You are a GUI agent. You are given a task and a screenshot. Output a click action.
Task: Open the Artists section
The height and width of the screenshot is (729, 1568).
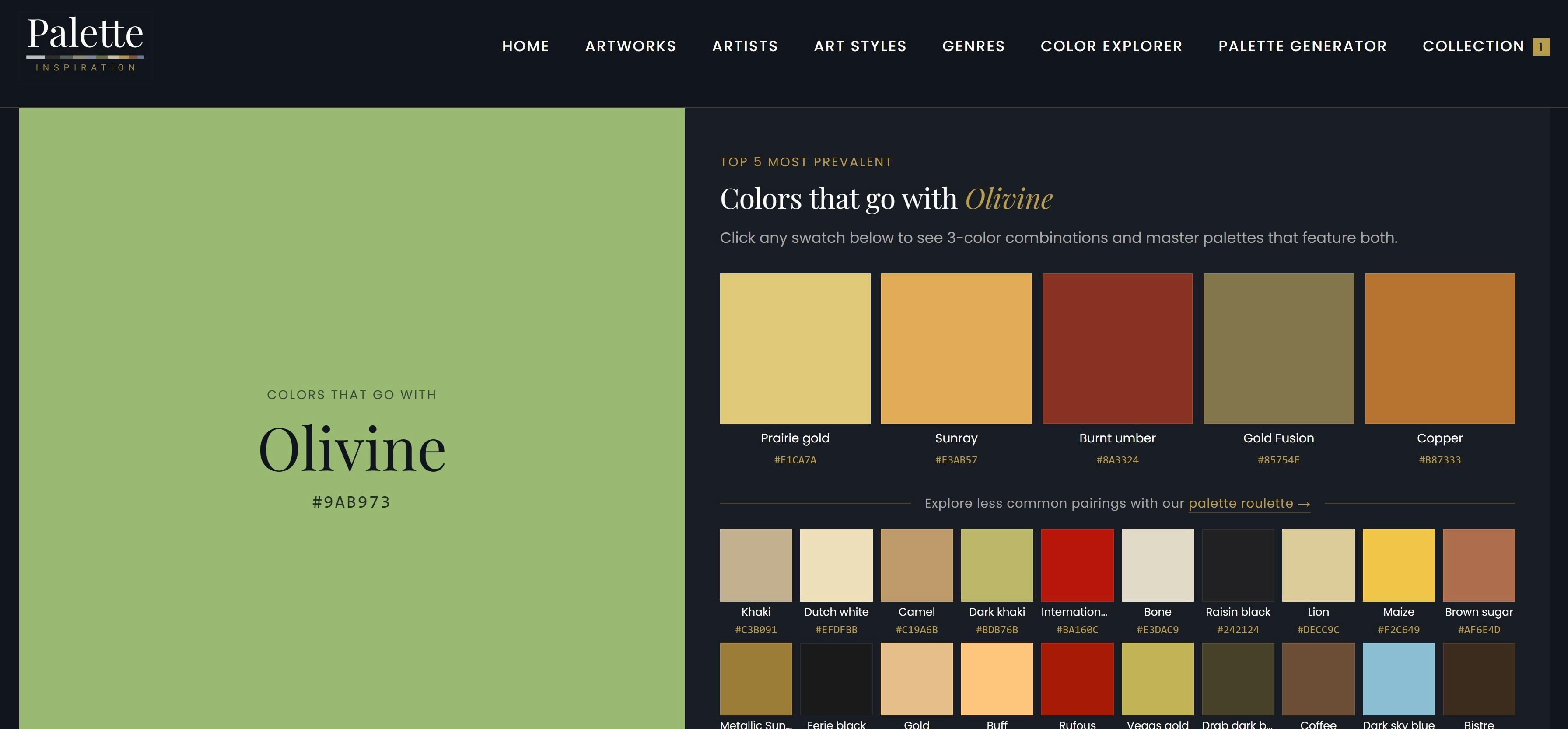(x=745, y=46)
